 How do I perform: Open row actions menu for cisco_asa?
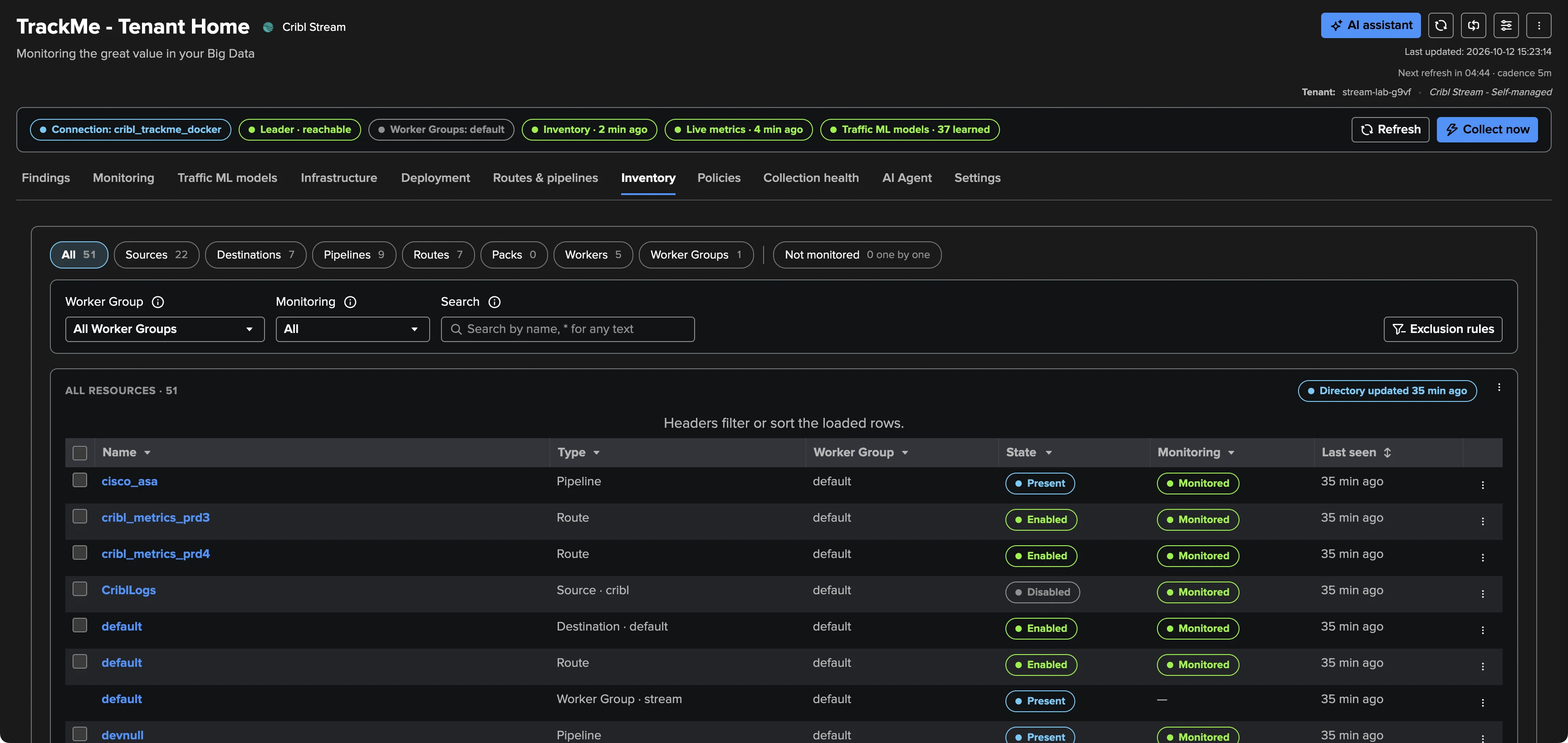click(1483, 485)
